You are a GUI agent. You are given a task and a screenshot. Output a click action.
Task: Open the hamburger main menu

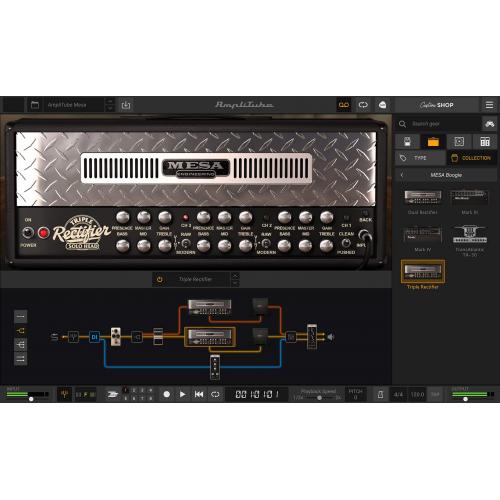point(489,105)
